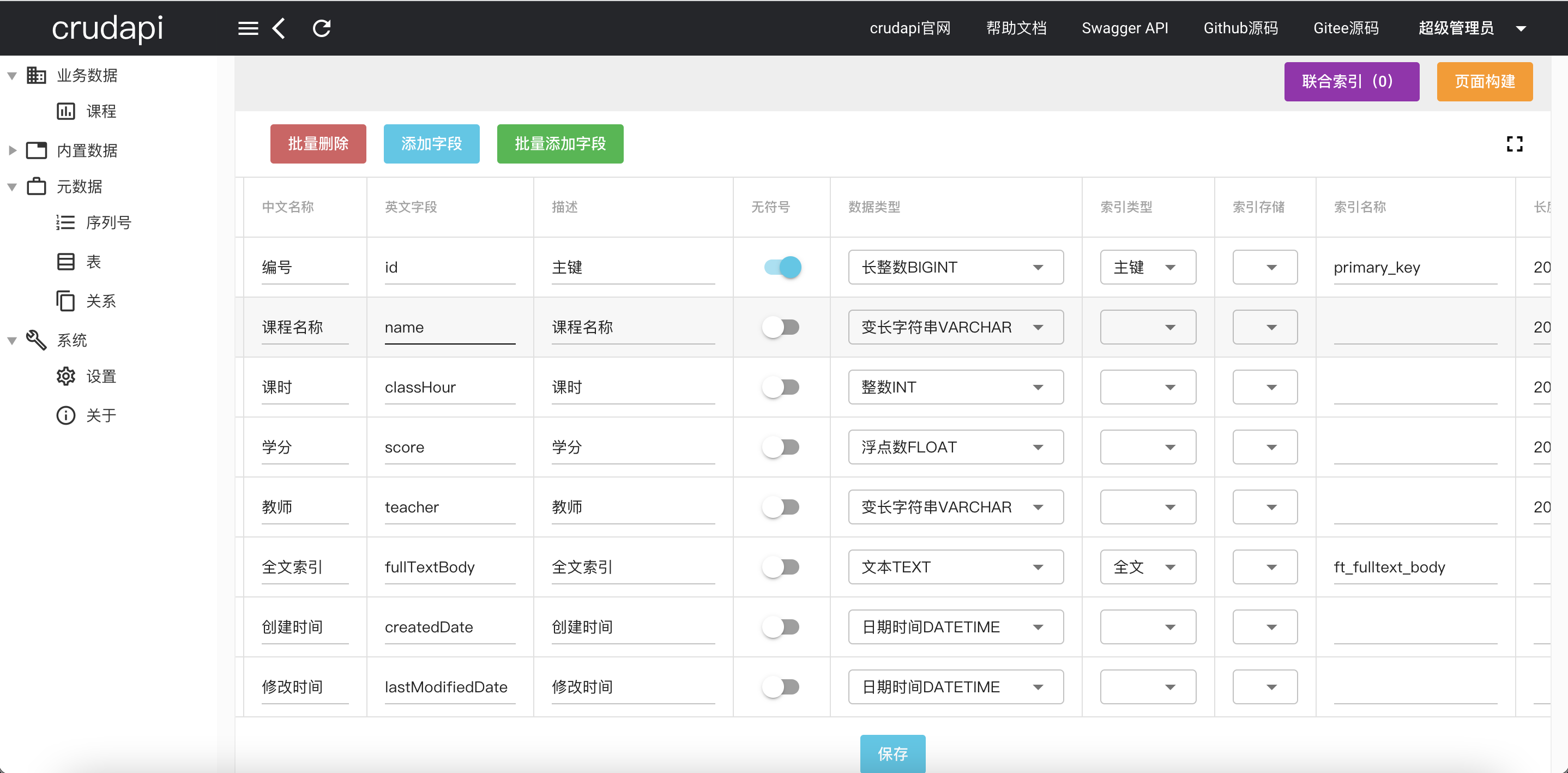
Task: Click the teacher English field input
Action: 449,507
